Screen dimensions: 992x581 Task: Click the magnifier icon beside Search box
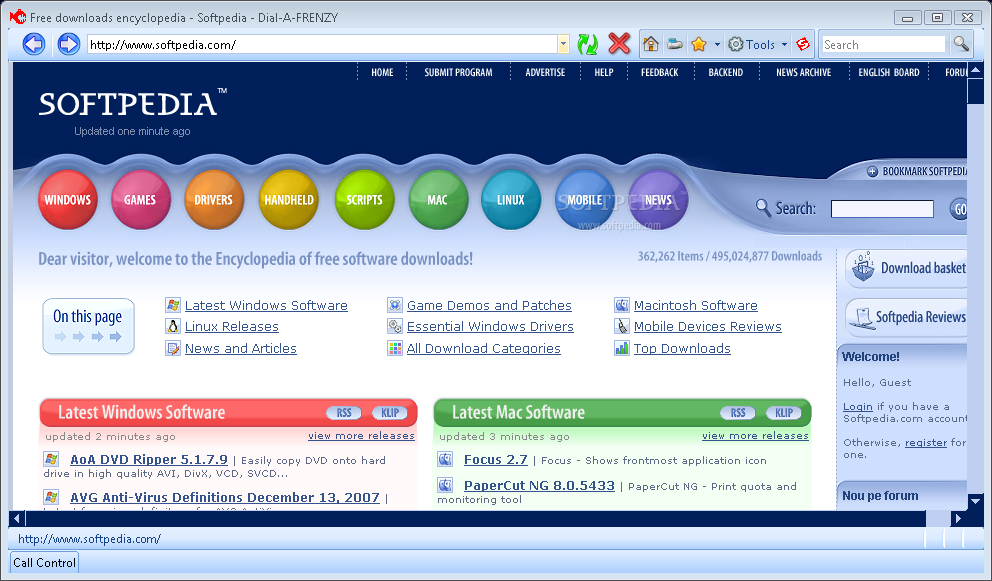(x=961, y=44)
